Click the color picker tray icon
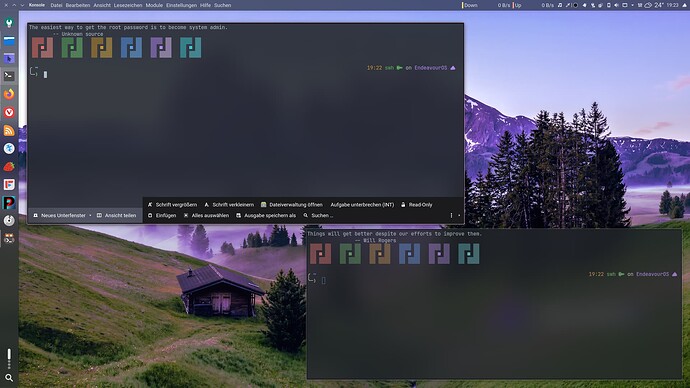This screenshot has width=690, height=388. coord(568,5)
